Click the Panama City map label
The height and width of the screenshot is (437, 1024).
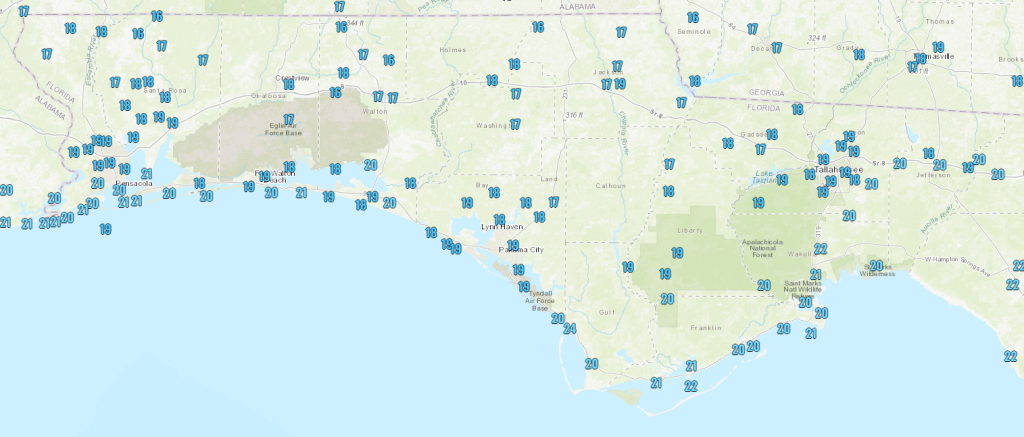(522, 249)
